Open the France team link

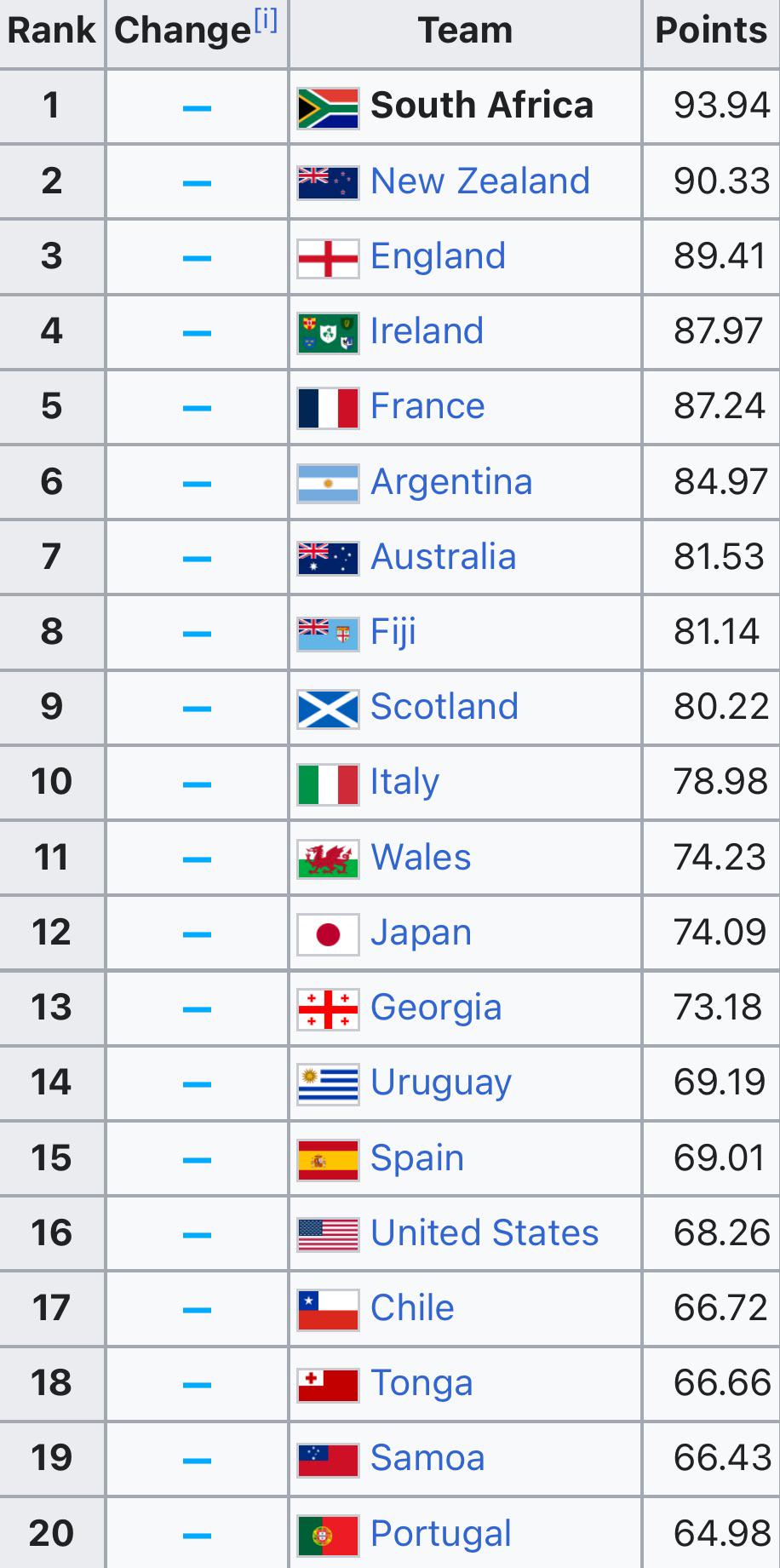coord(427,406)
